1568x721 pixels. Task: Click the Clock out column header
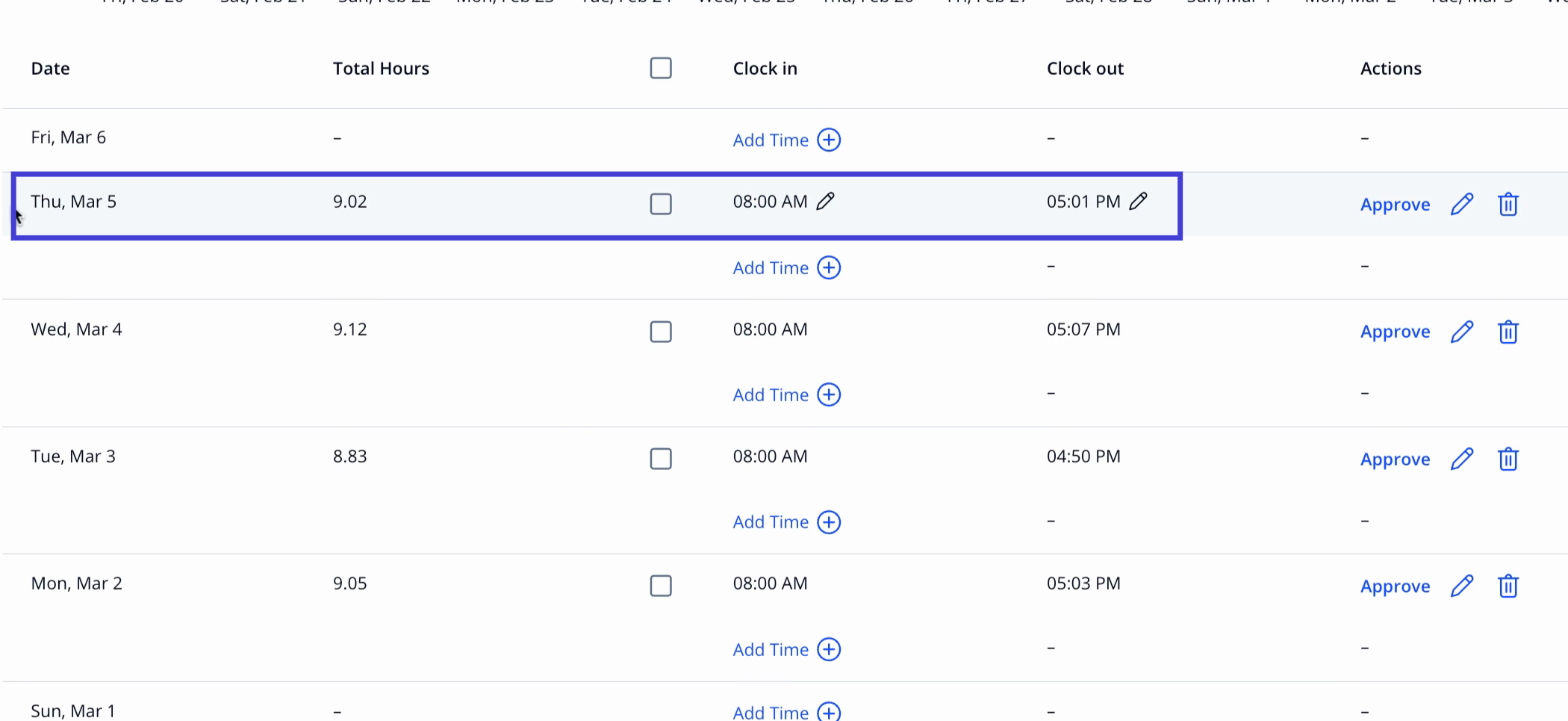(1085, 69)
